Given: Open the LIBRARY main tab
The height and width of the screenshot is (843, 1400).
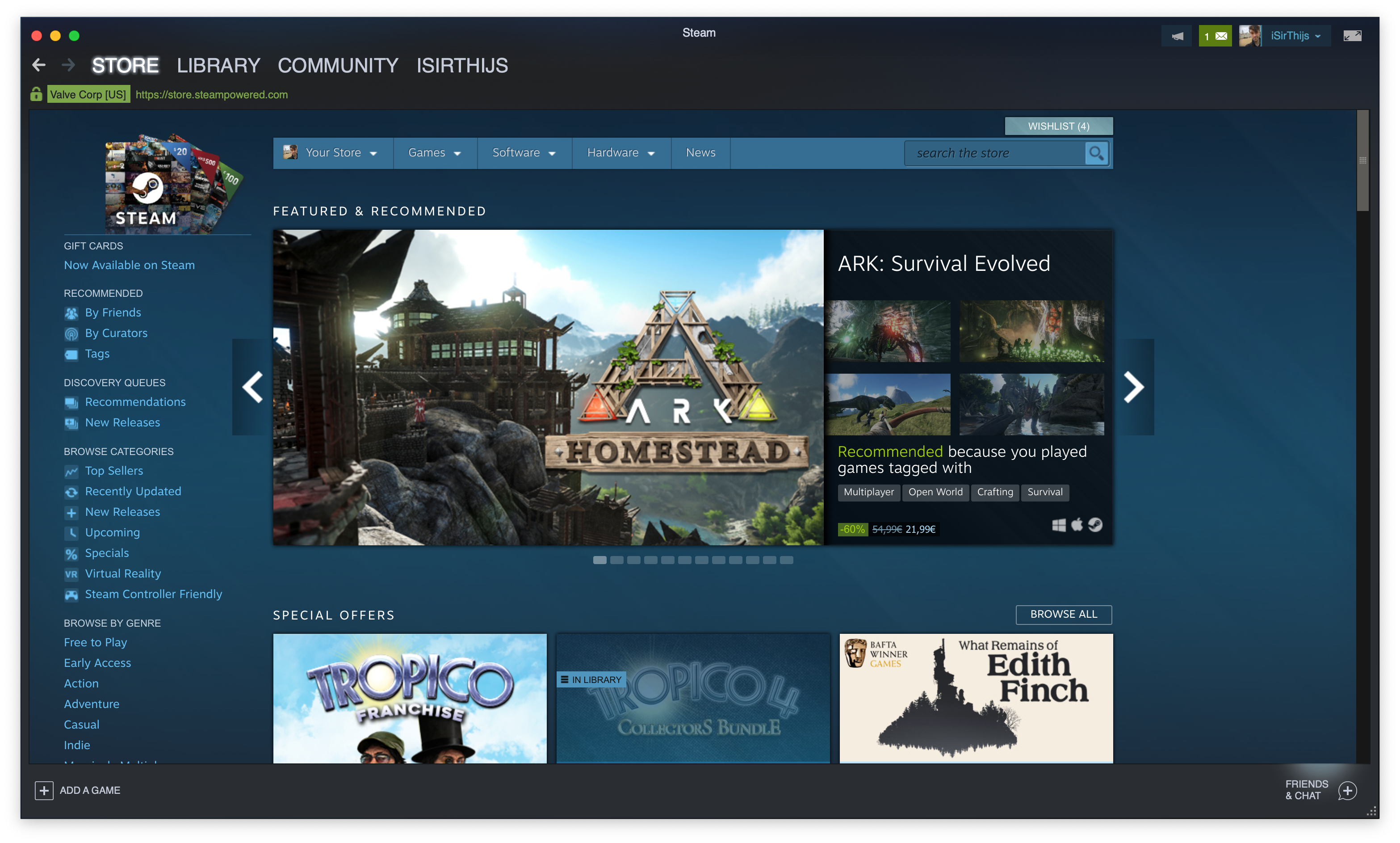Looking at the screenshot, I should [x=218, y=65].
